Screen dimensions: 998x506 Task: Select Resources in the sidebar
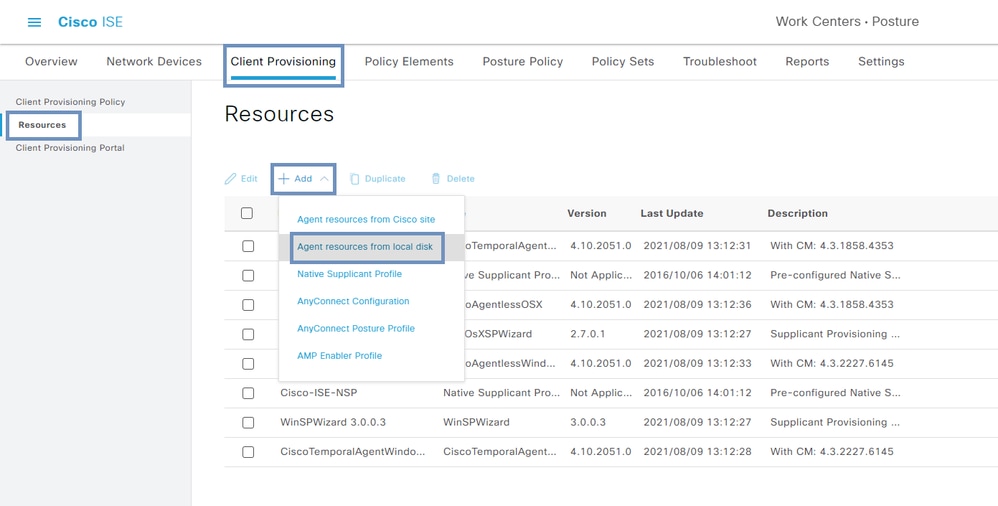42,125
